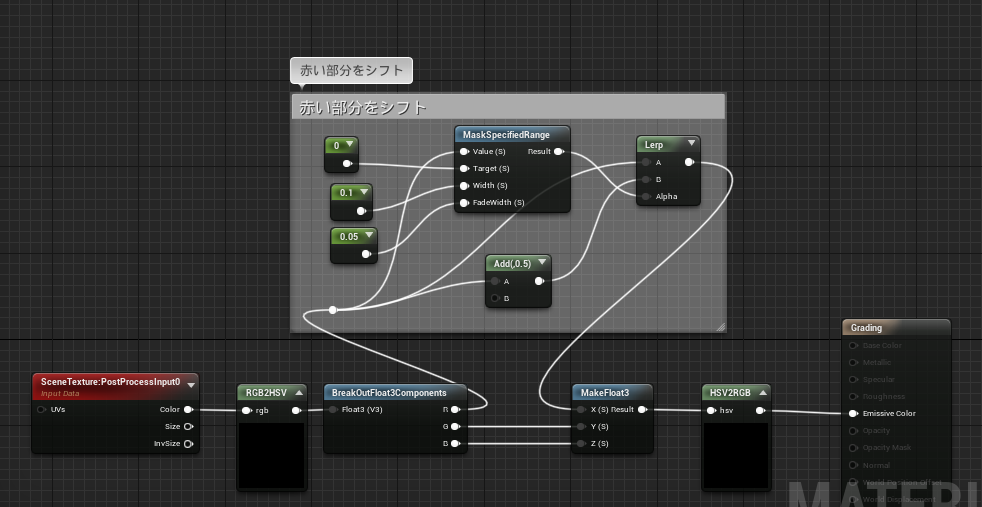Click the HSV2RGB hsv input pin
This screenshot has width=982, height=507.
point(711,411)
